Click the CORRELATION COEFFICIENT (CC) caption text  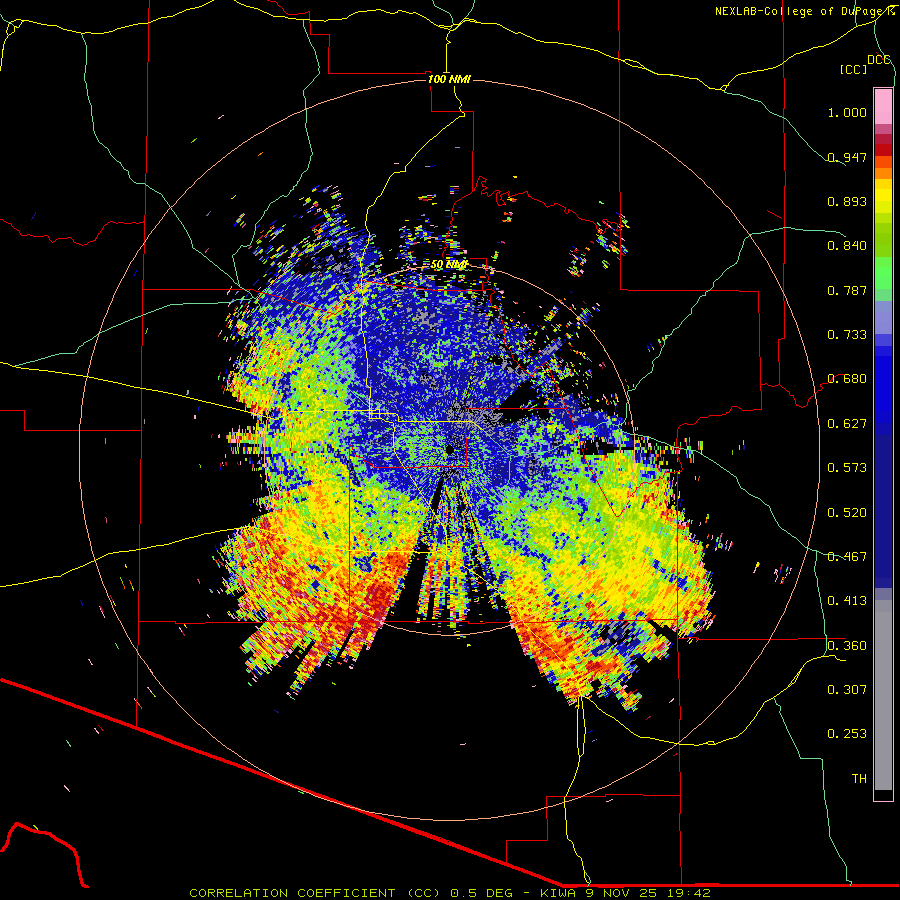[315, 893]
